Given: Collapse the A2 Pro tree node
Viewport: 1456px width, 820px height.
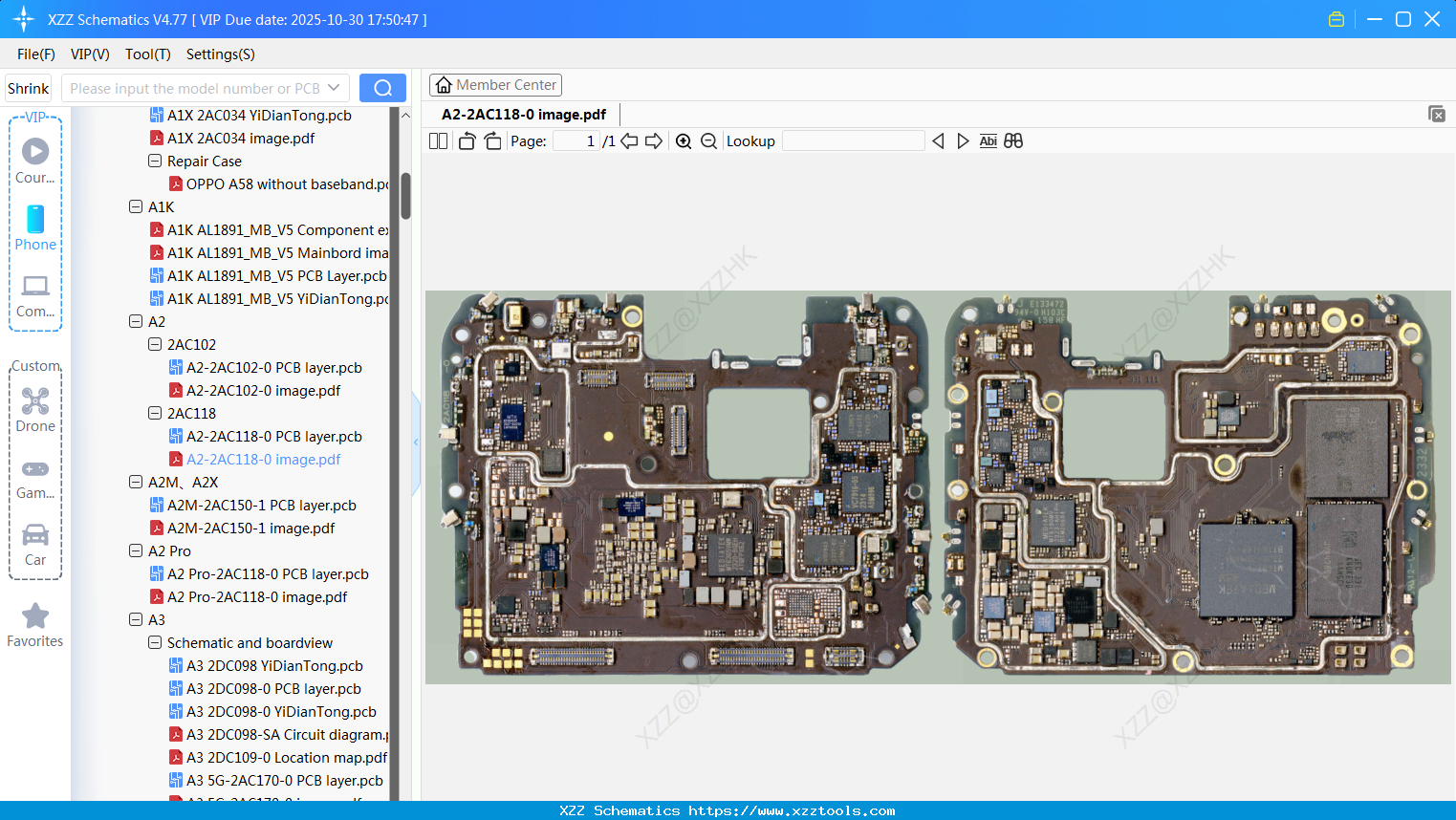Looking at the screenshot, I should (136, 551).
